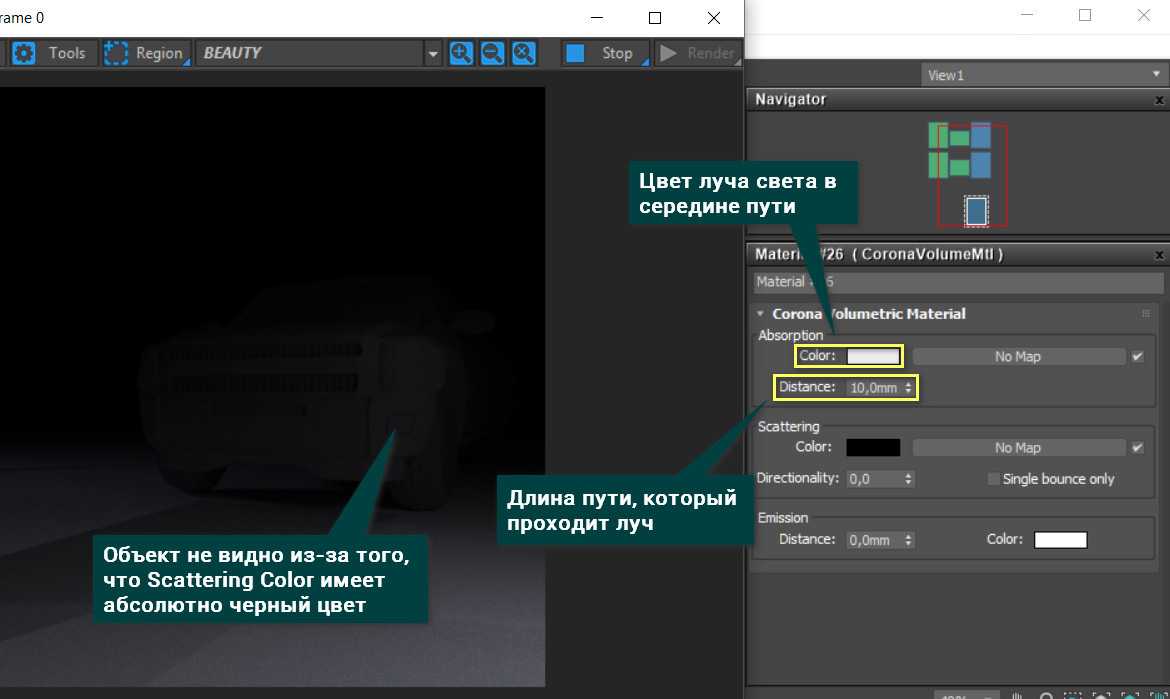This screenshot has height=699, width=1170.
Task: Click the Absorption No Map button
Action: (x=1018, y=357)
